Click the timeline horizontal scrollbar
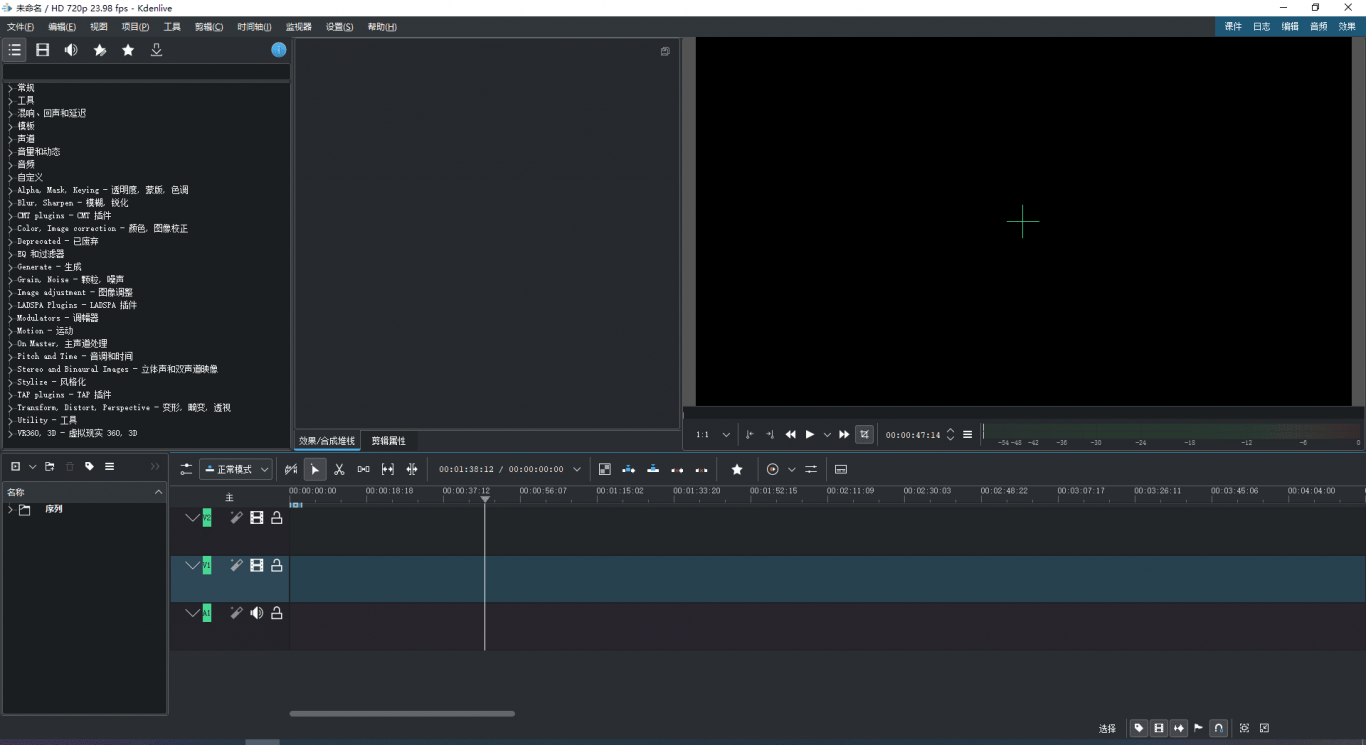This screenshot has height=745, width=1366. tap(402, 713)
